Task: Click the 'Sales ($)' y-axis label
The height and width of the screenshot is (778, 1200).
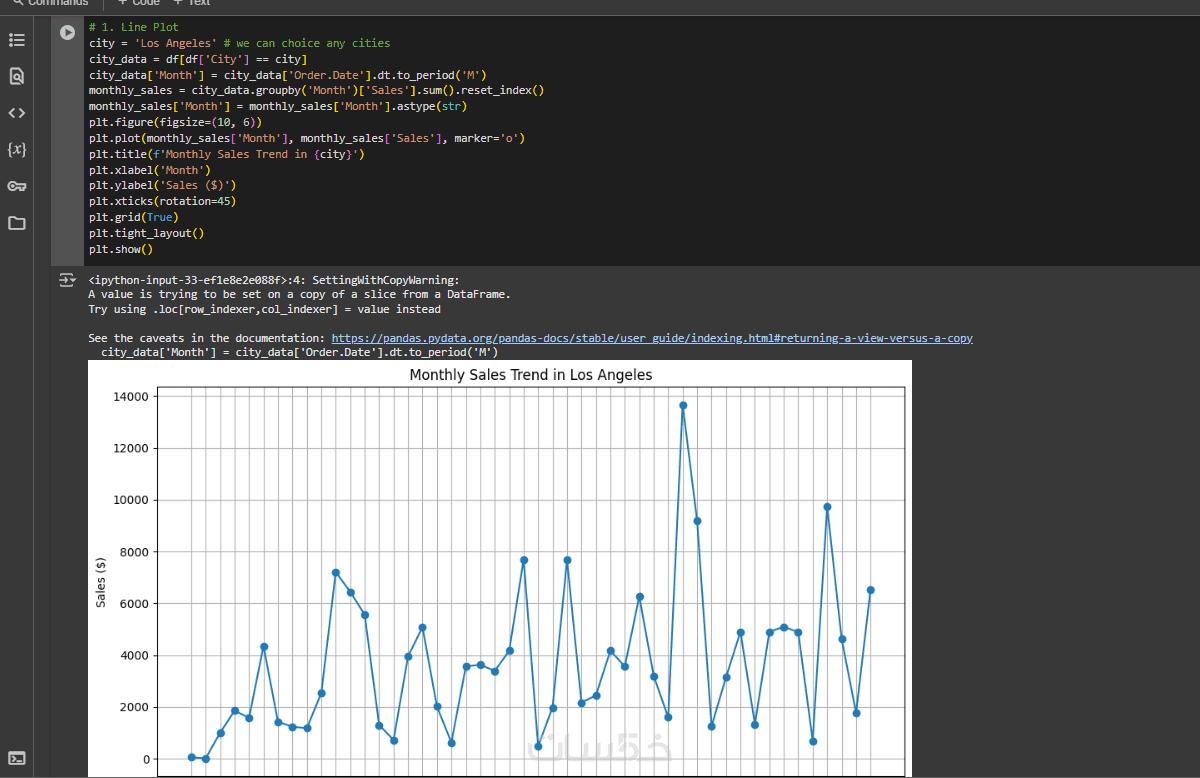Action: tap(101, 582)
